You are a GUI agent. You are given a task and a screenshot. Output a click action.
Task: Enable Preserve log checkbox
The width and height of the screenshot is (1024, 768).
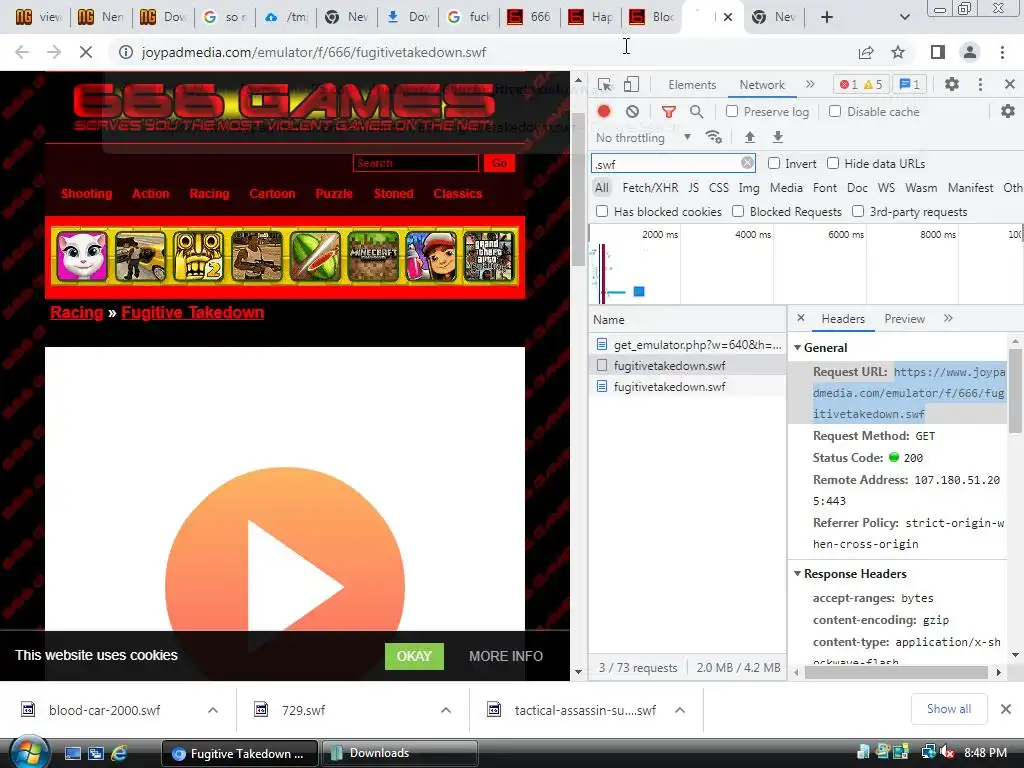click(x=732, y=112)
